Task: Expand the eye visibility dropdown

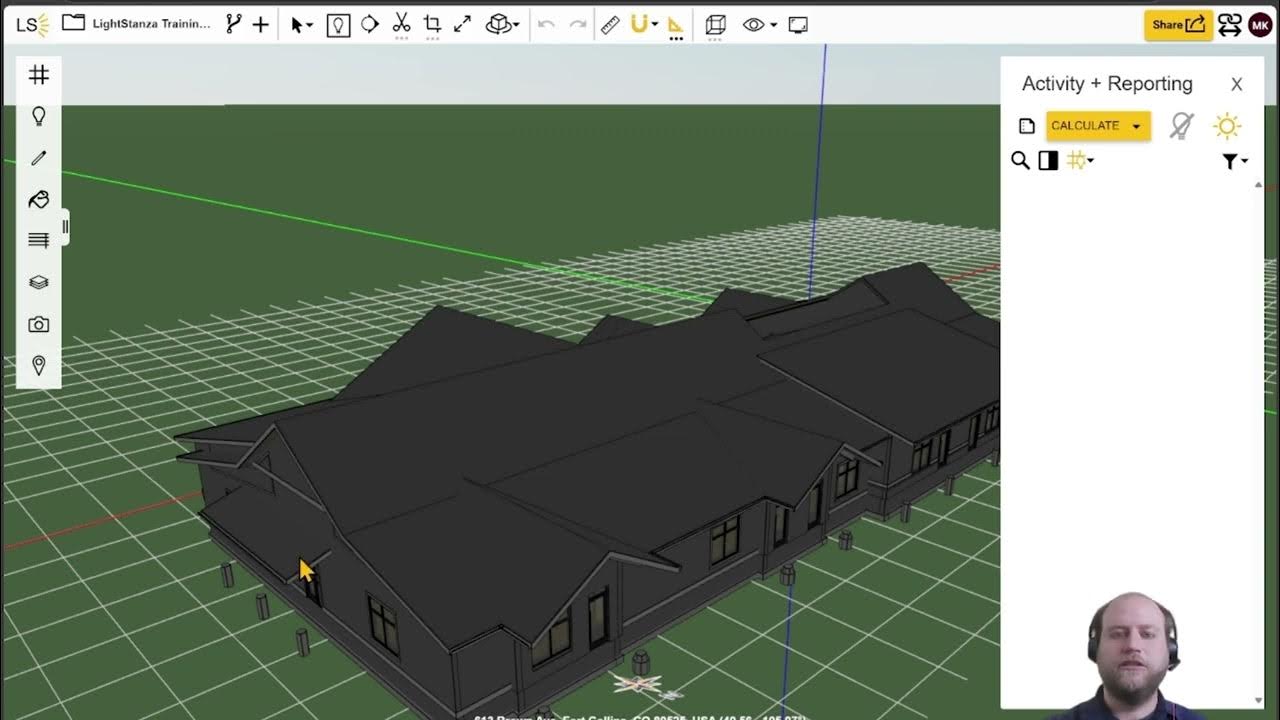Action: tap(773, 25)
